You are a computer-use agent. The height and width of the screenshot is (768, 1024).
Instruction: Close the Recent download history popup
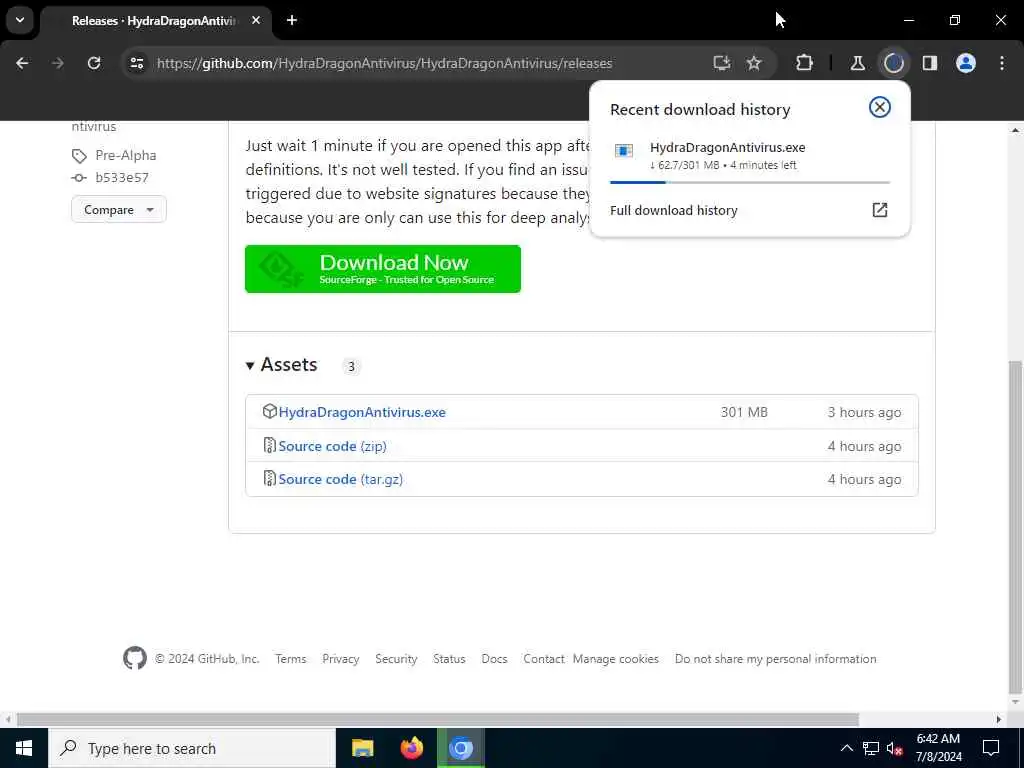pos(880,107)
